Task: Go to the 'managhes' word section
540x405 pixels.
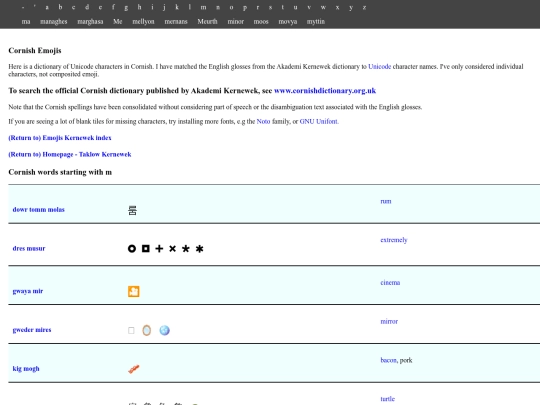Action: point(54,21)
